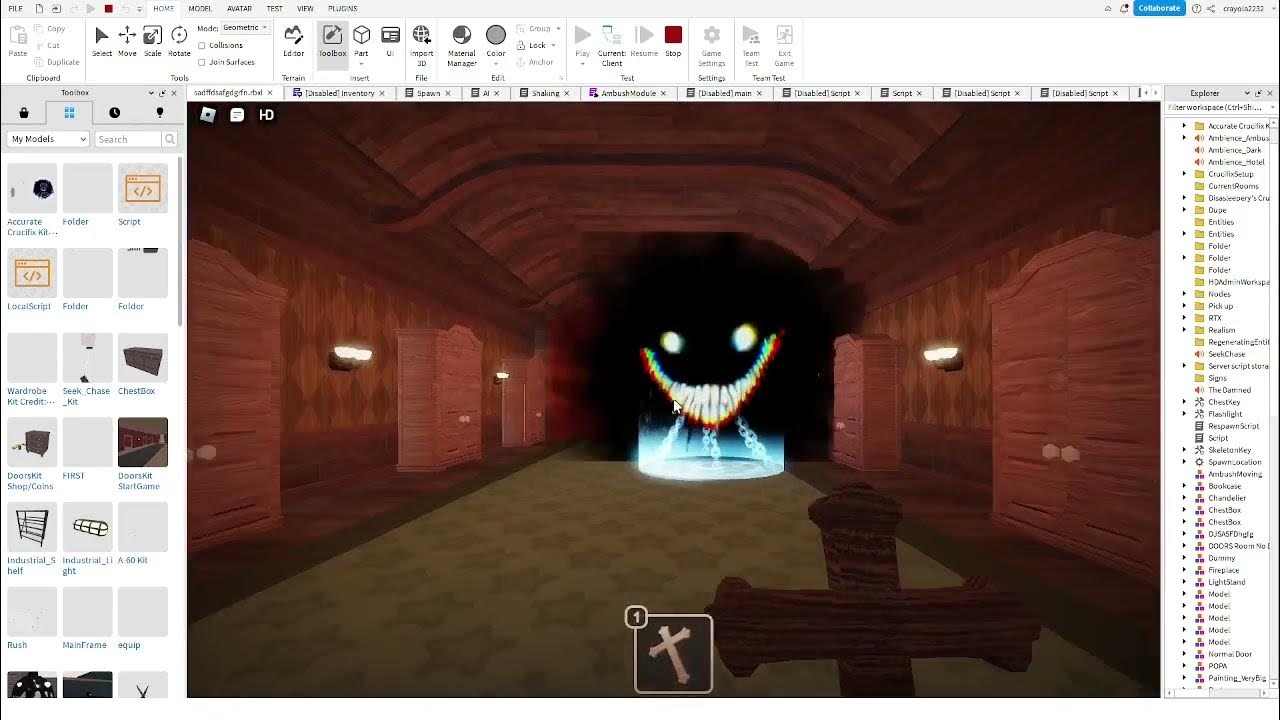Image resolution: width=1280 pixels, height=720 pixels.
Task: Open Roblox menu in game viewport
Action: pos(207,115)
